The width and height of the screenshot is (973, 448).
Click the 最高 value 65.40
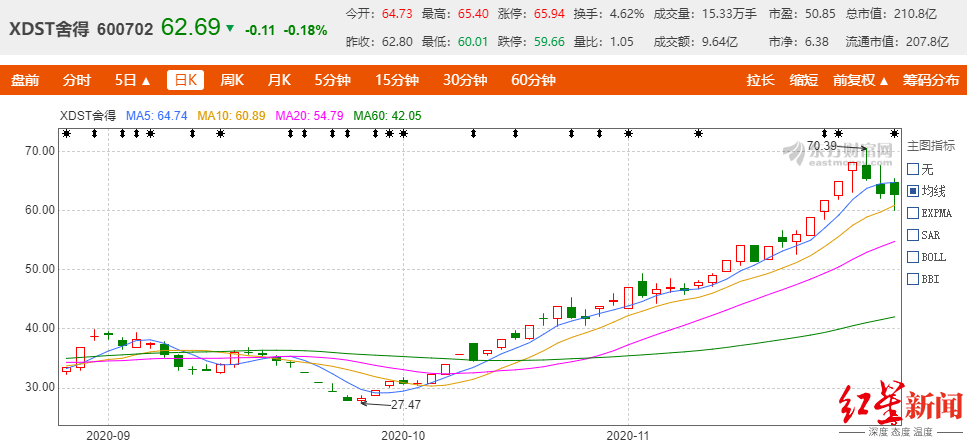(473, 13)
